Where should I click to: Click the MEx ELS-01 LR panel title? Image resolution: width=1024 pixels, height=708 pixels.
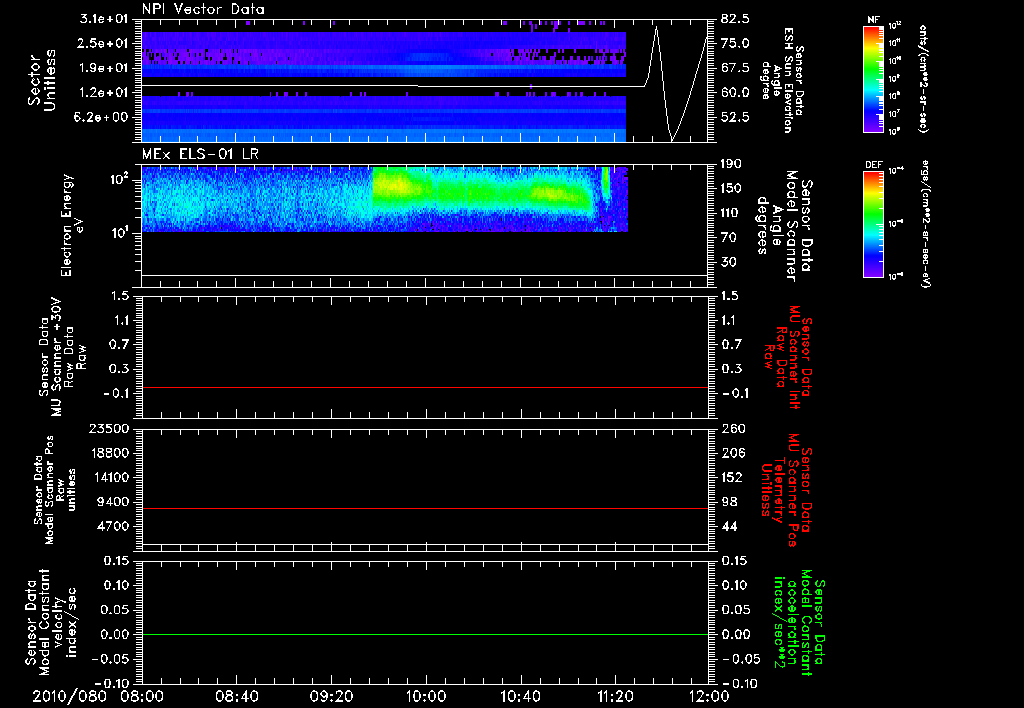tap(200, 155)
